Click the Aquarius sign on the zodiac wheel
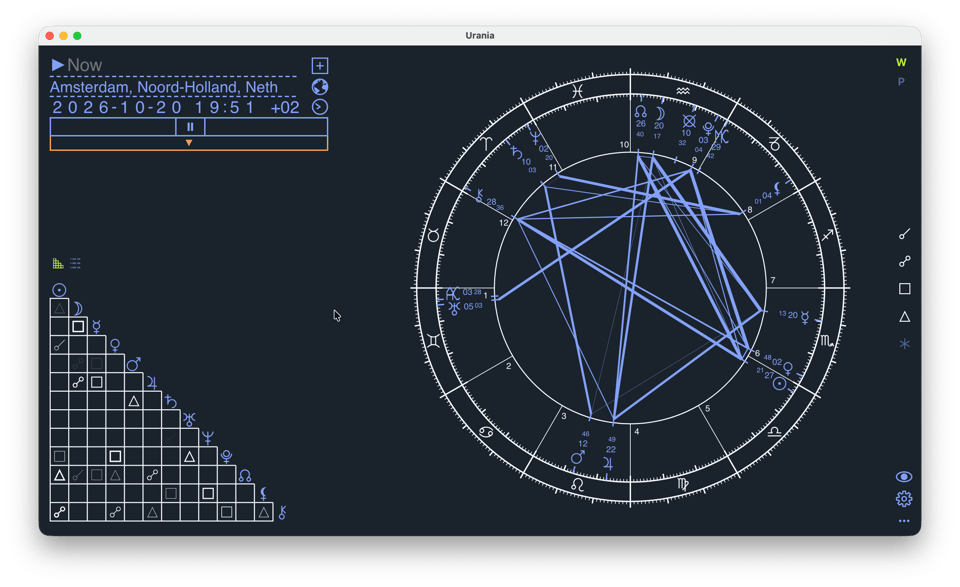 [x=683, y=91]
